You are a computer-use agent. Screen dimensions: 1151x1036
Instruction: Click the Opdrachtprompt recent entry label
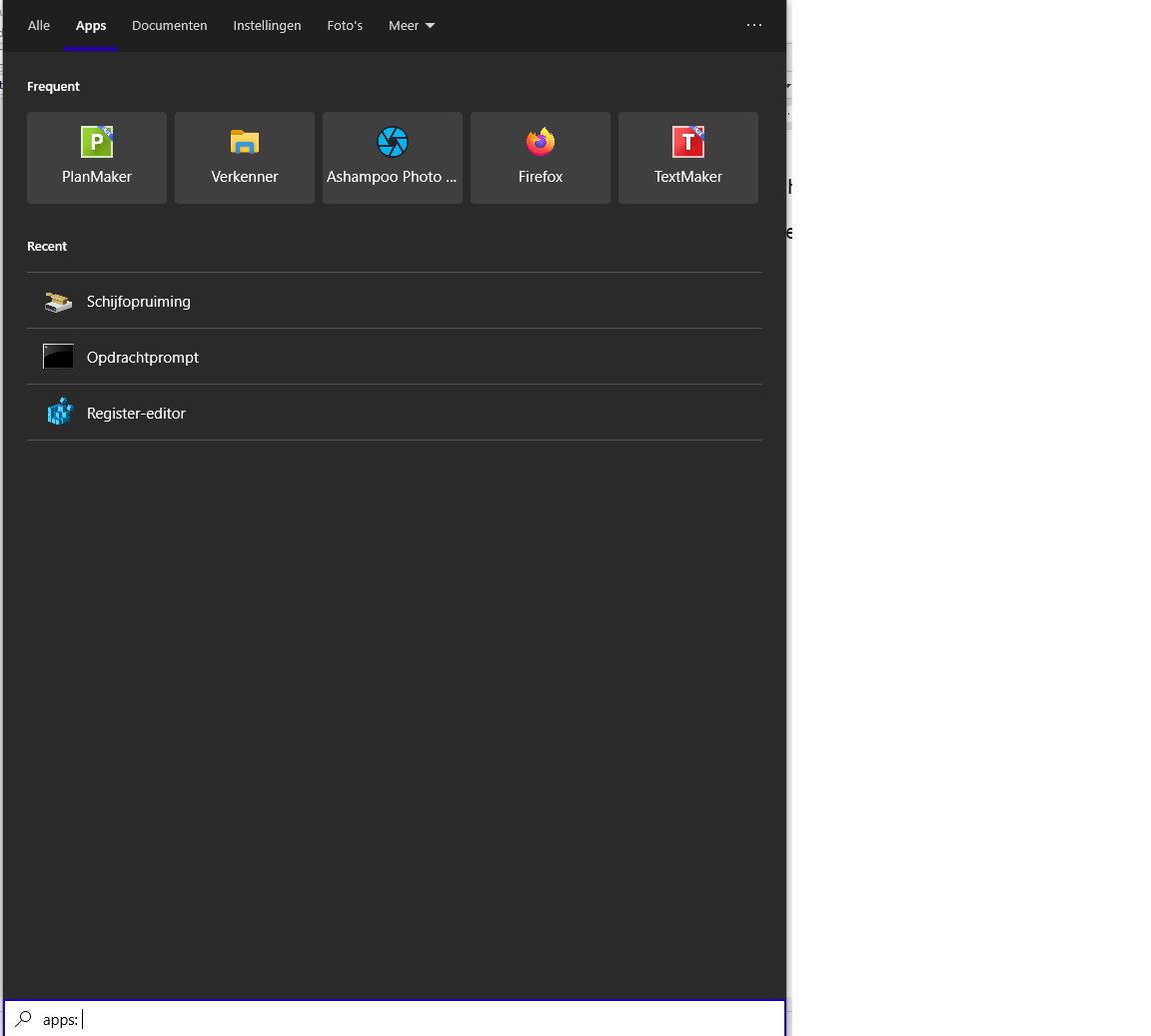coord(143,358)
